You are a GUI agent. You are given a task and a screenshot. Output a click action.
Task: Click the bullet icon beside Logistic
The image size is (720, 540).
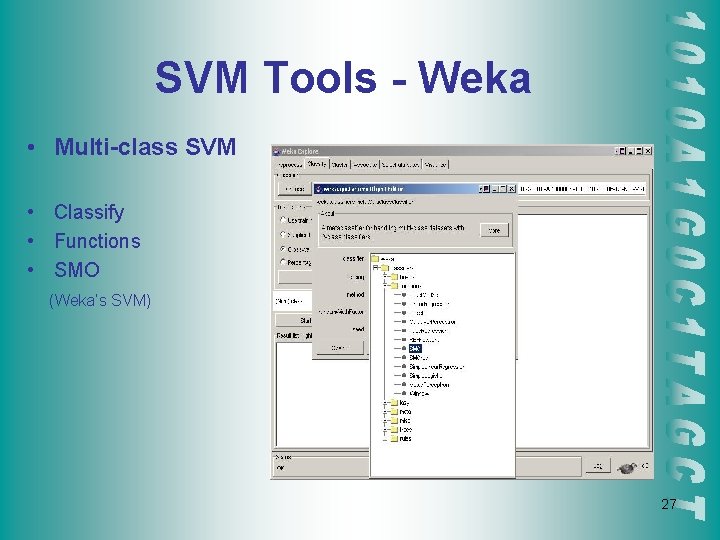[x=404, y=313]
